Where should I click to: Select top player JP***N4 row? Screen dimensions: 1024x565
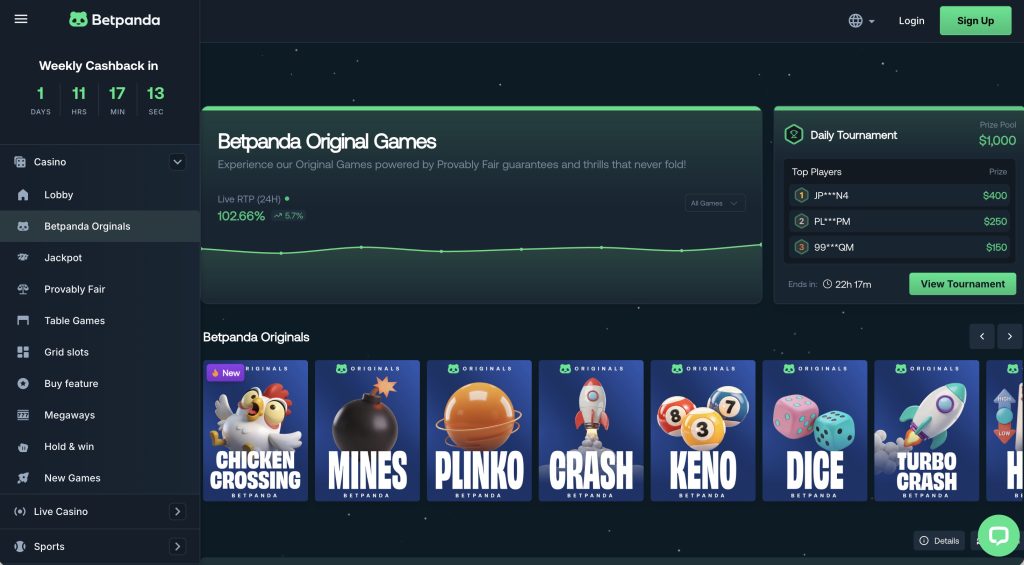(900, 195)
